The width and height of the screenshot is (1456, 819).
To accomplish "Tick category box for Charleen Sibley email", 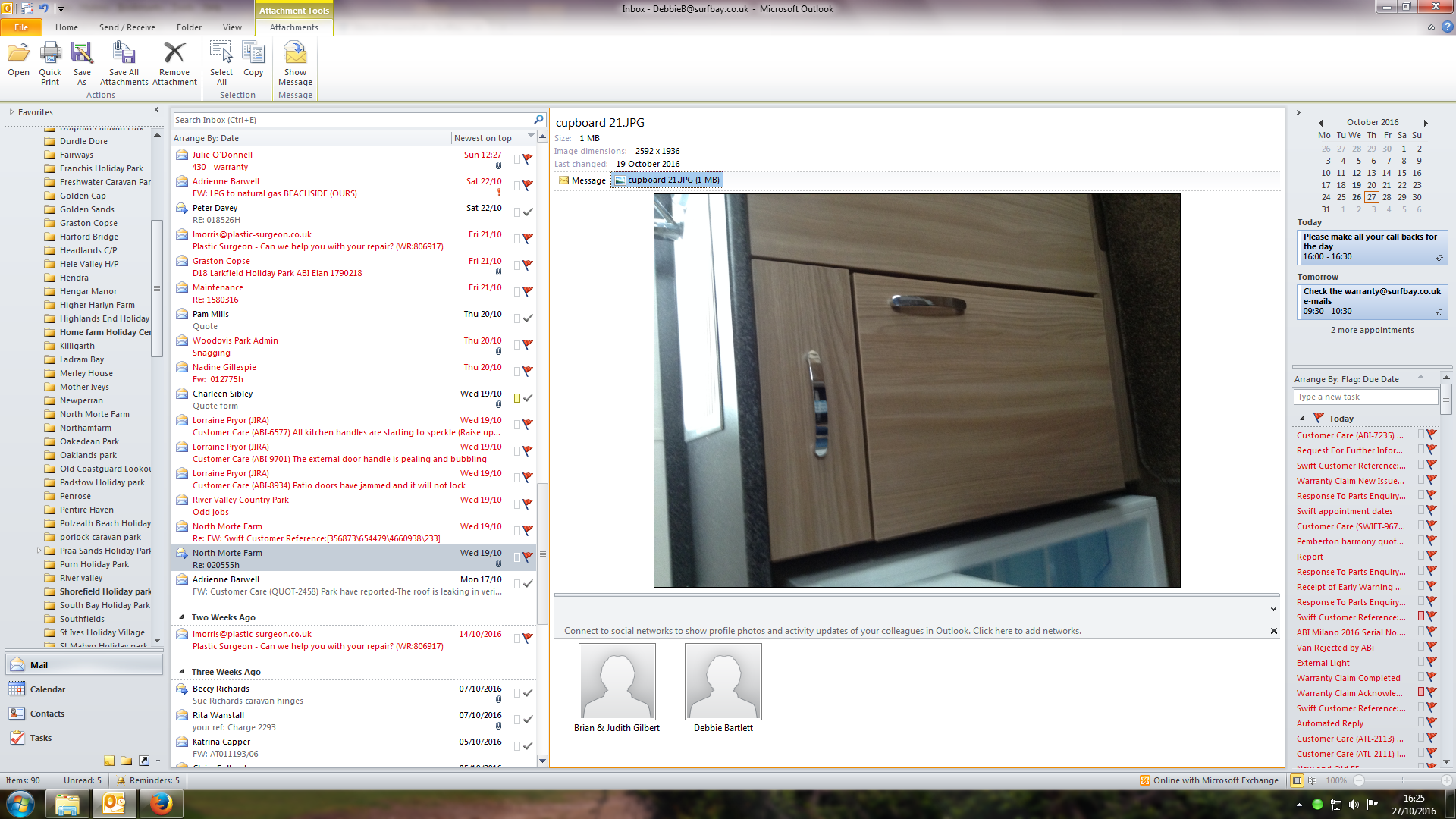I will [517, 397].
